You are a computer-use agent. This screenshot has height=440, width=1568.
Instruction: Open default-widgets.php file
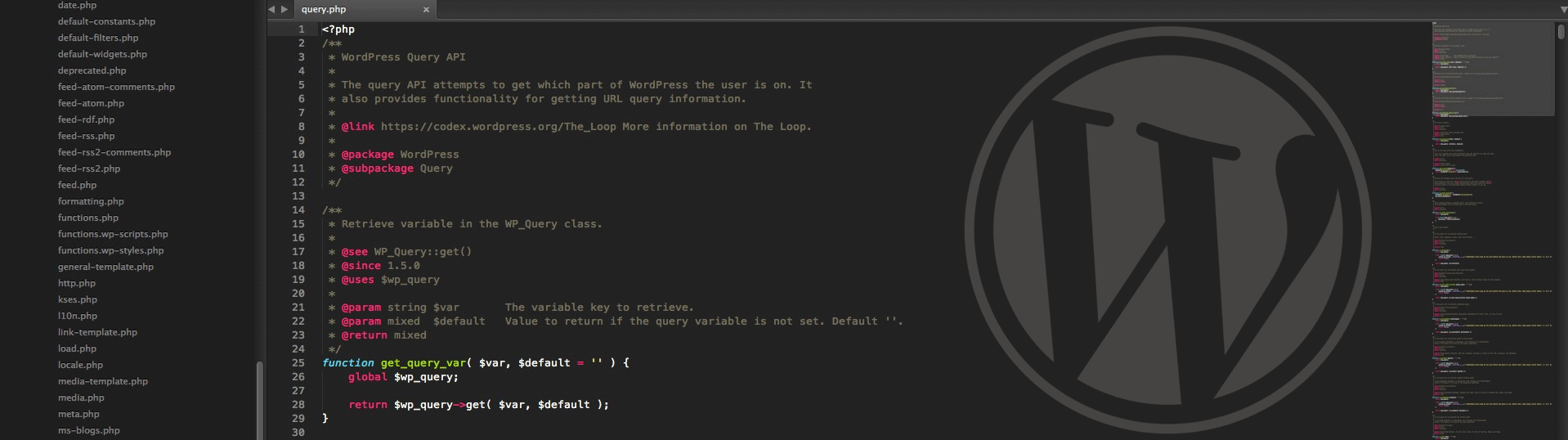coord(102,54)
